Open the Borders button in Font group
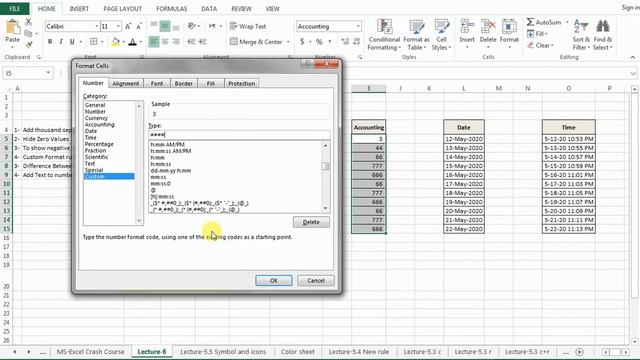The image size is (640, 360). tap(93, 42)
